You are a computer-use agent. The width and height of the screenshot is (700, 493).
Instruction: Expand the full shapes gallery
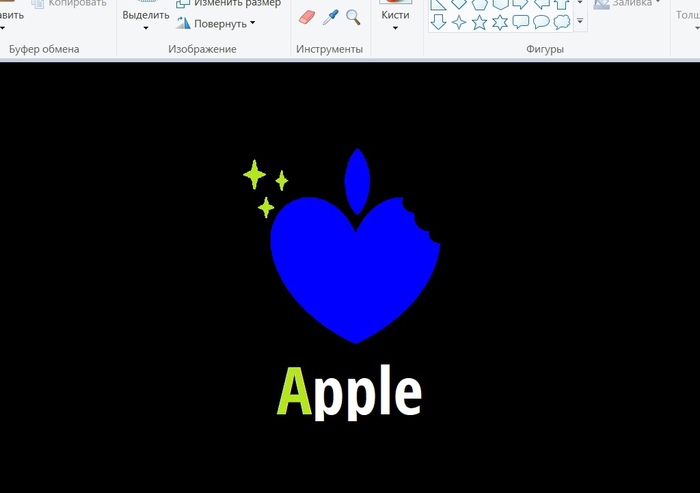[581, 22]
